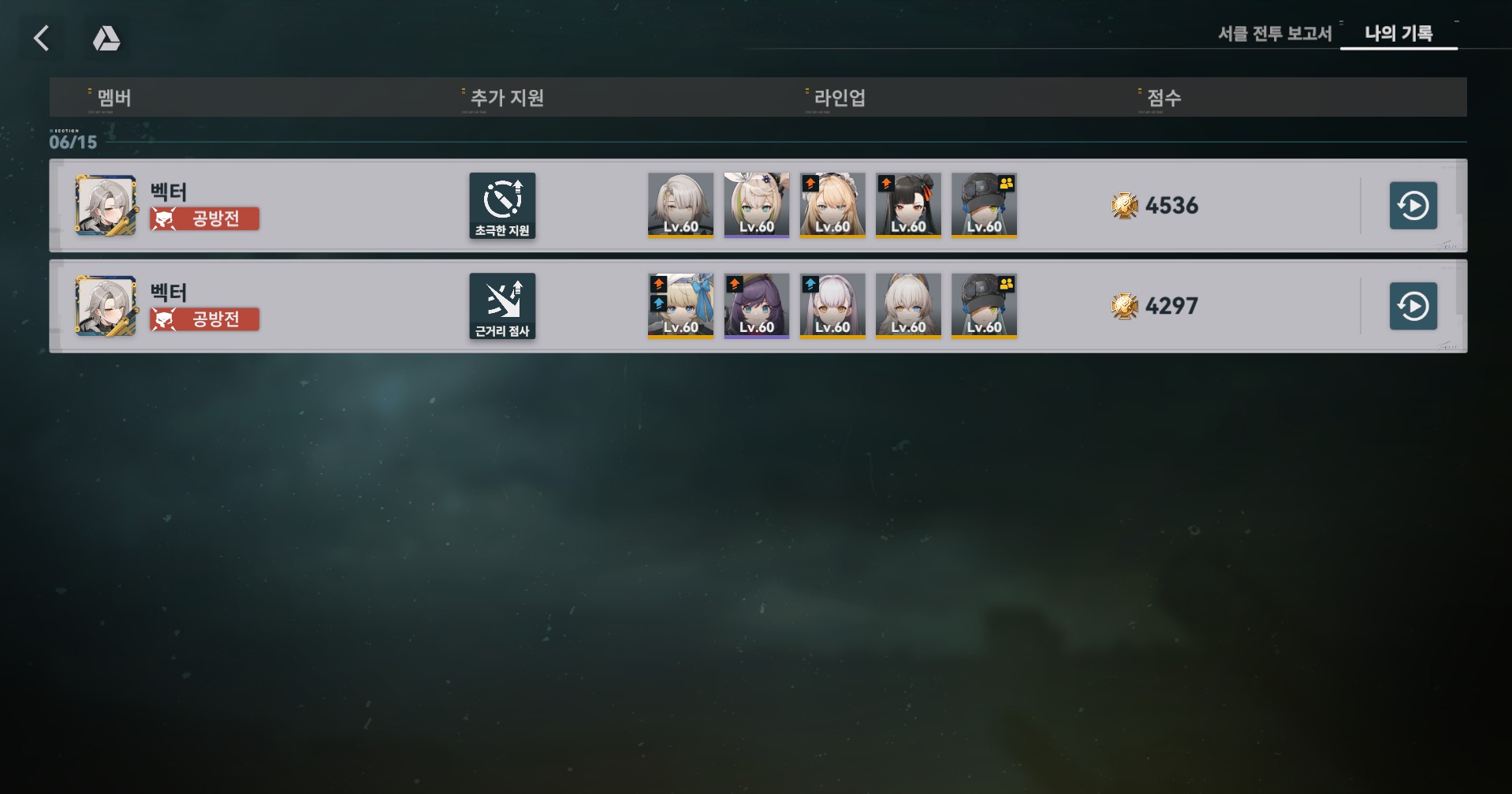This screenshot has width=1512, height=794.
Task: Switch to the 나의 기록 tab
Action: [x=1398, y=33]
